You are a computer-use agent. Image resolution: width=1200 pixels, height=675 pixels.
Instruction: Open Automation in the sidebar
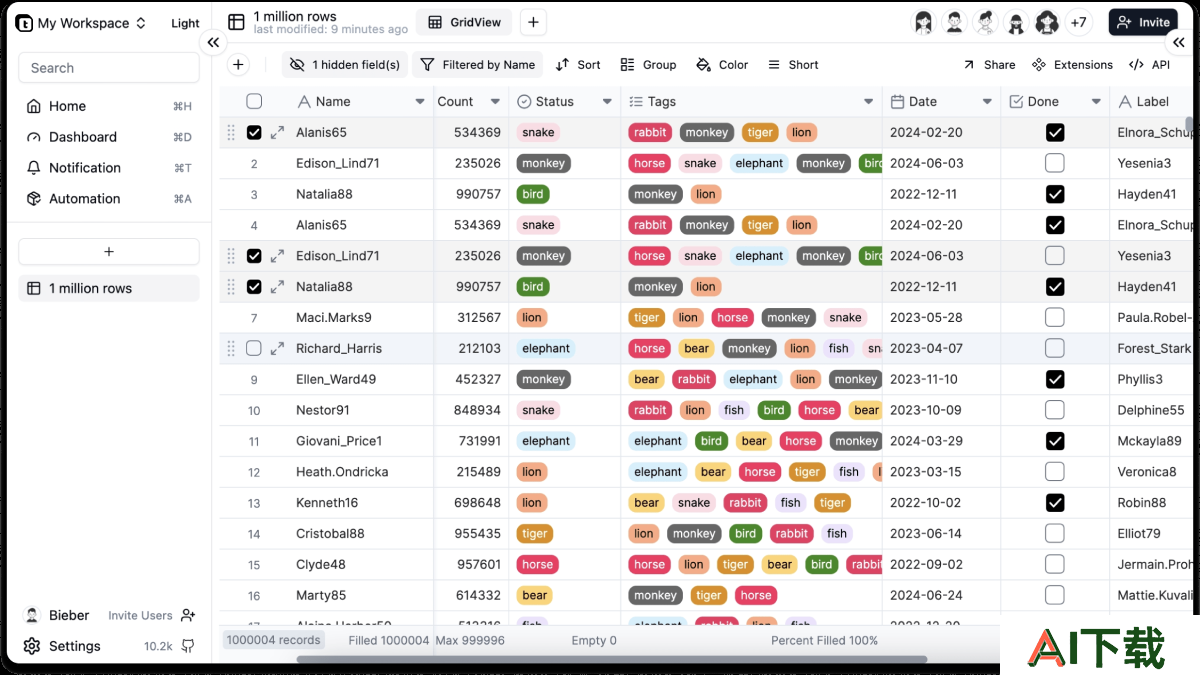tap(109, 199)
